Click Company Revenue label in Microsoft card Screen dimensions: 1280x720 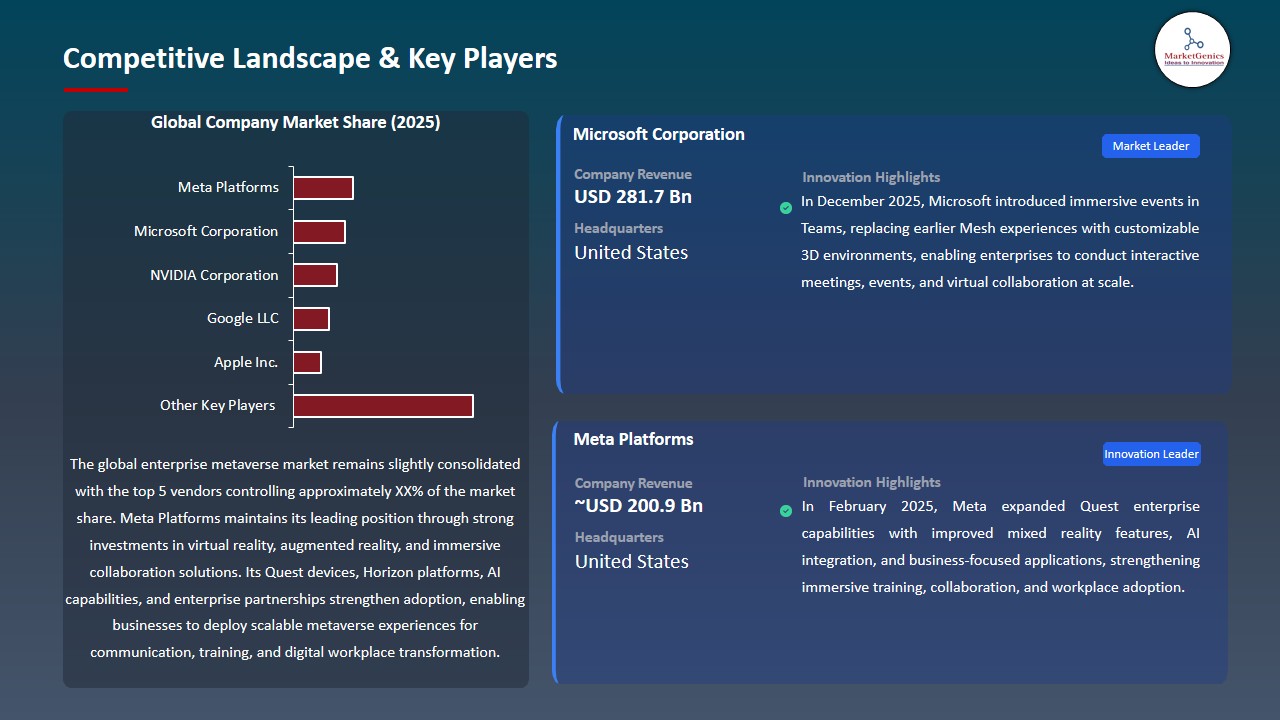(x=633, y=174)
